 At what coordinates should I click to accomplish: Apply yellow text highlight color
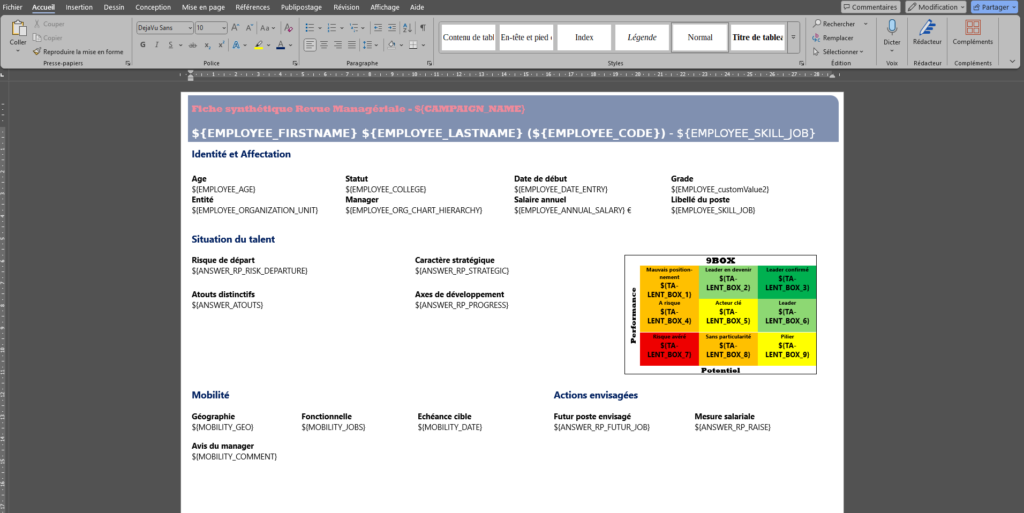[258, 45]
